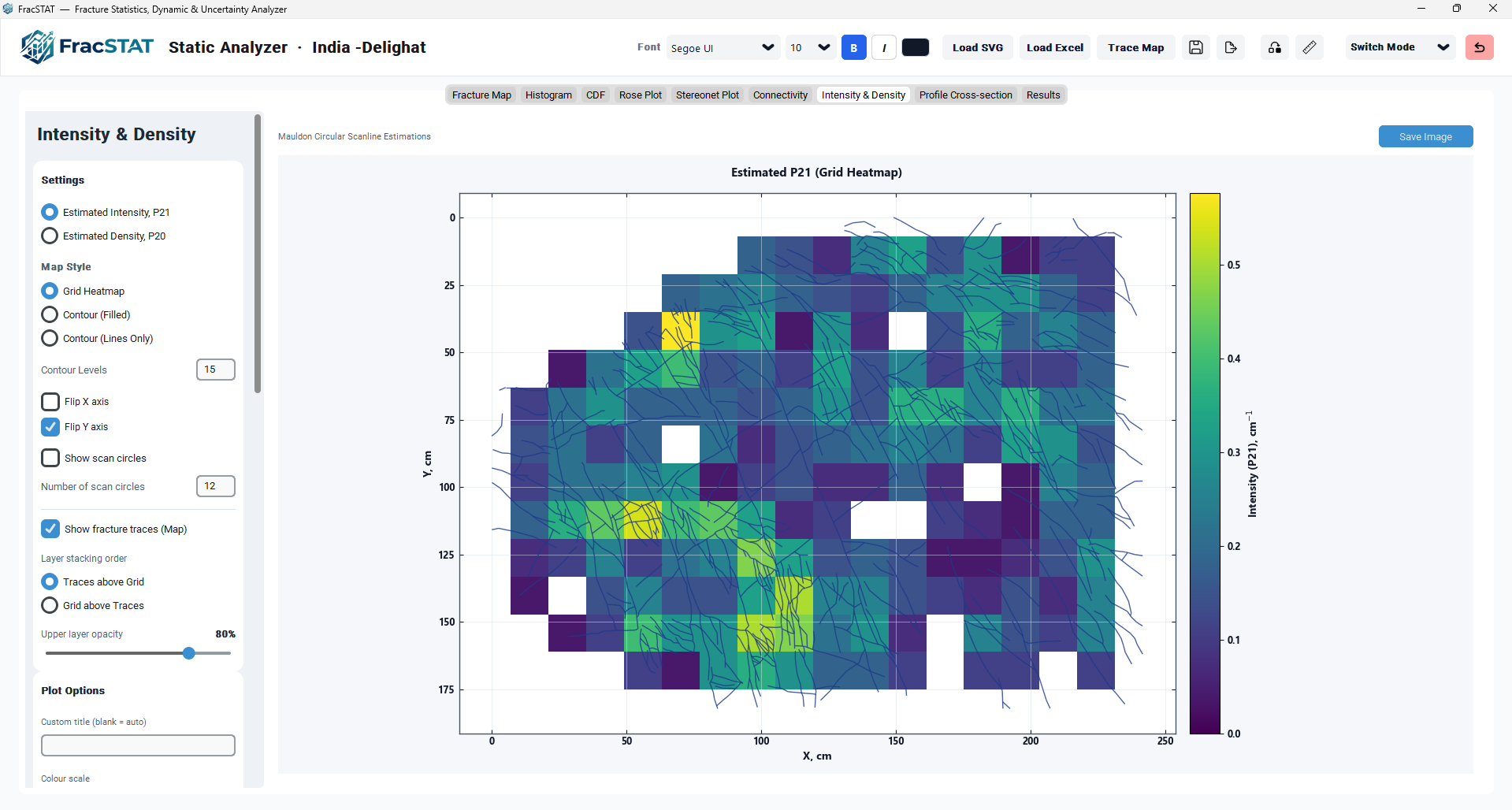Click the Trace Map button
This screenshot has height=810, width=1512.
point(1136,47)
